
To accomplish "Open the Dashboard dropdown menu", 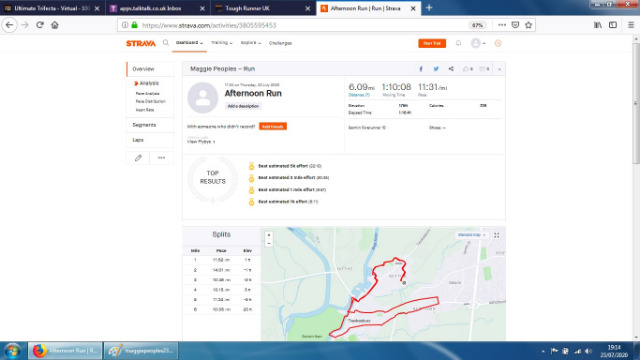I will point(189,43).
